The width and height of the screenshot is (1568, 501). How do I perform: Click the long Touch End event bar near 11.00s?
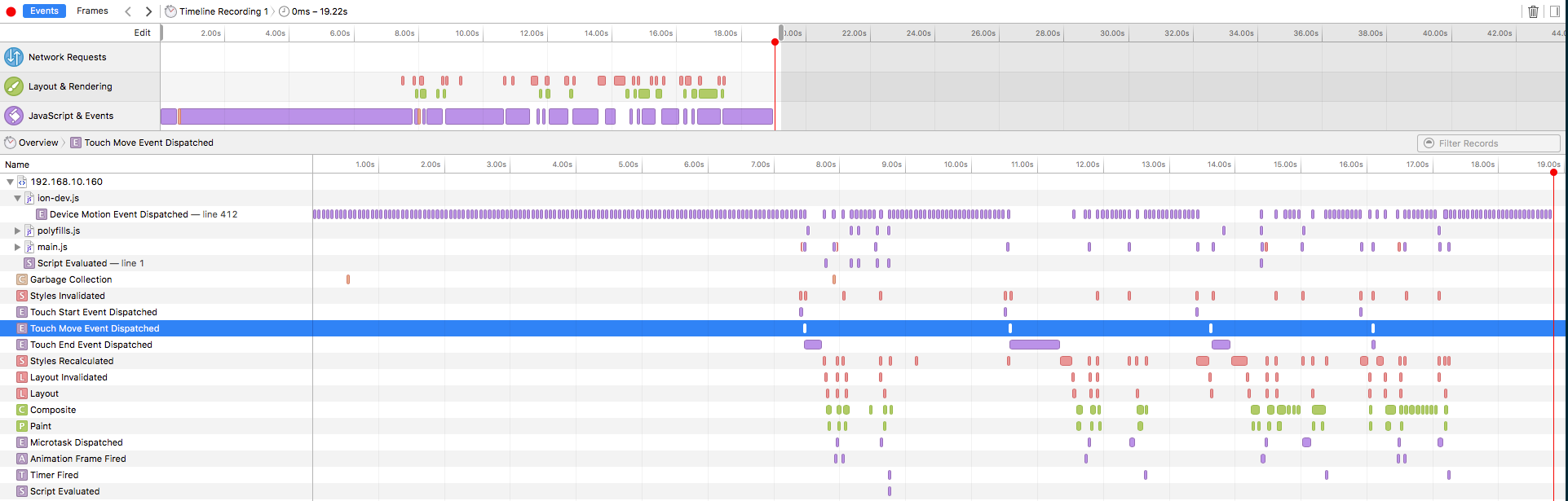pyautogui.click(x=1035, y=345)
